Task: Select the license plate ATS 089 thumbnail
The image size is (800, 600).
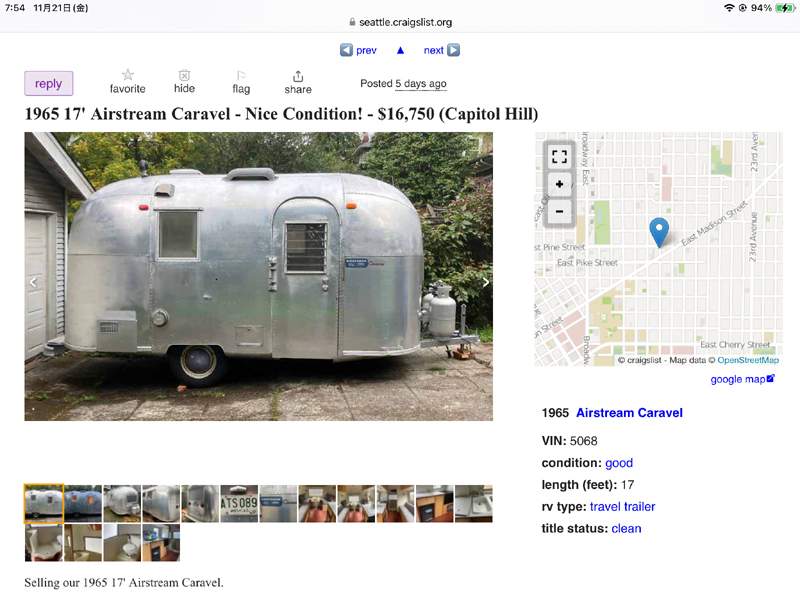Action: 239,504
